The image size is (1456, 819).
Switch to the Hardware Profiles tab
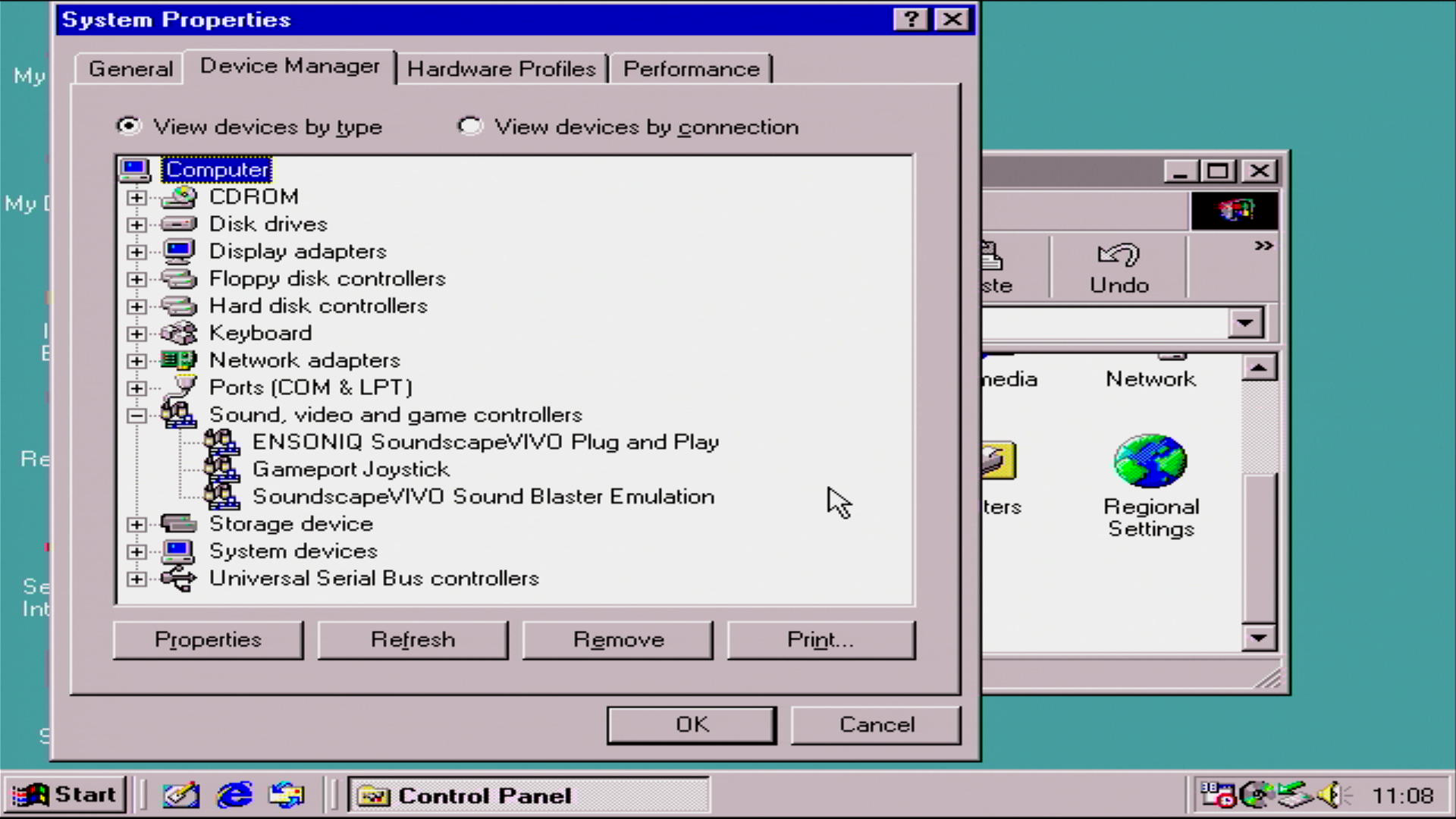[x=501, y=69]
